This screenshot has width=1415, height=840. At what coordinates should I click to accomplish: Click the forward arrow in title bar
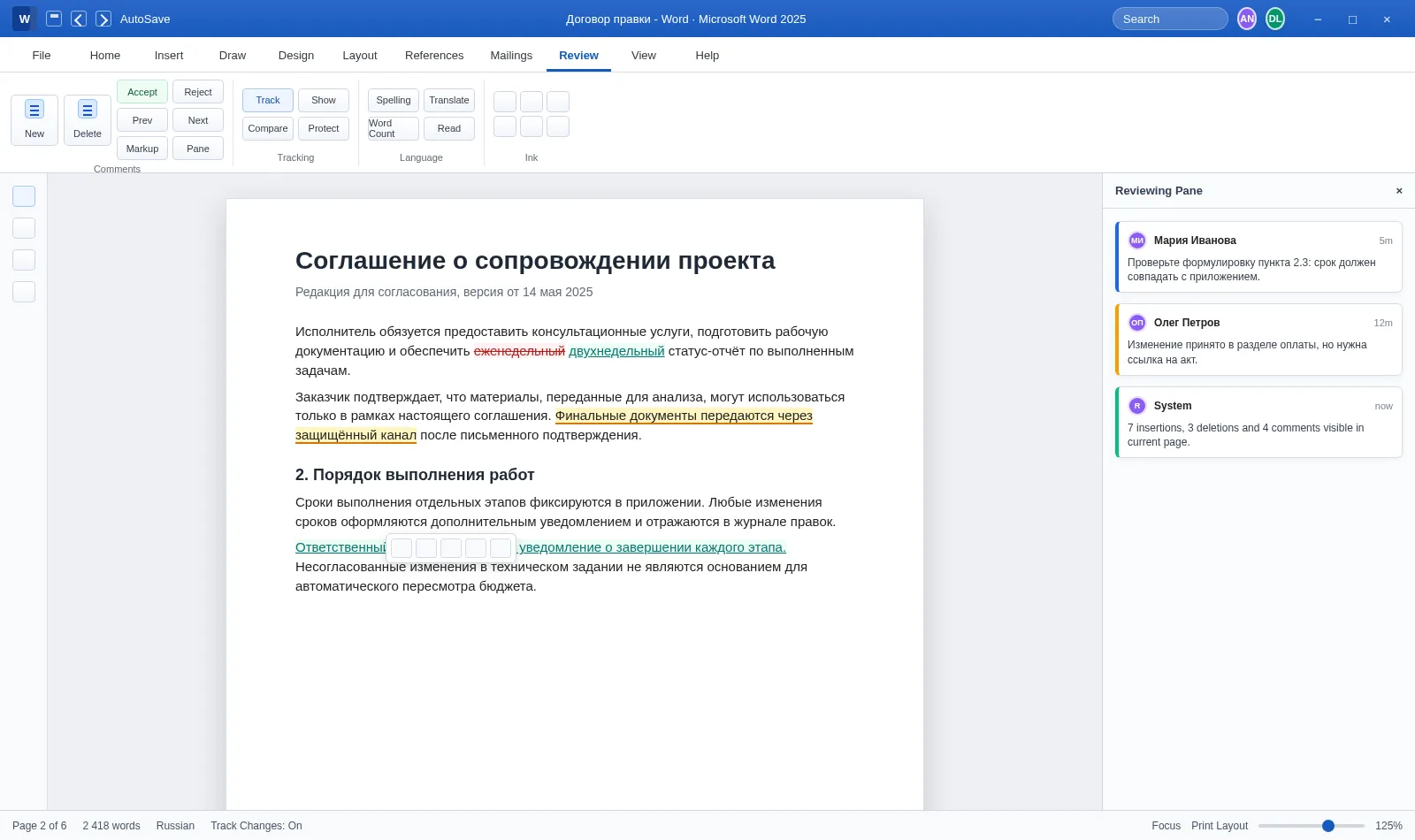pyautogui.click(x=103, y=19)
